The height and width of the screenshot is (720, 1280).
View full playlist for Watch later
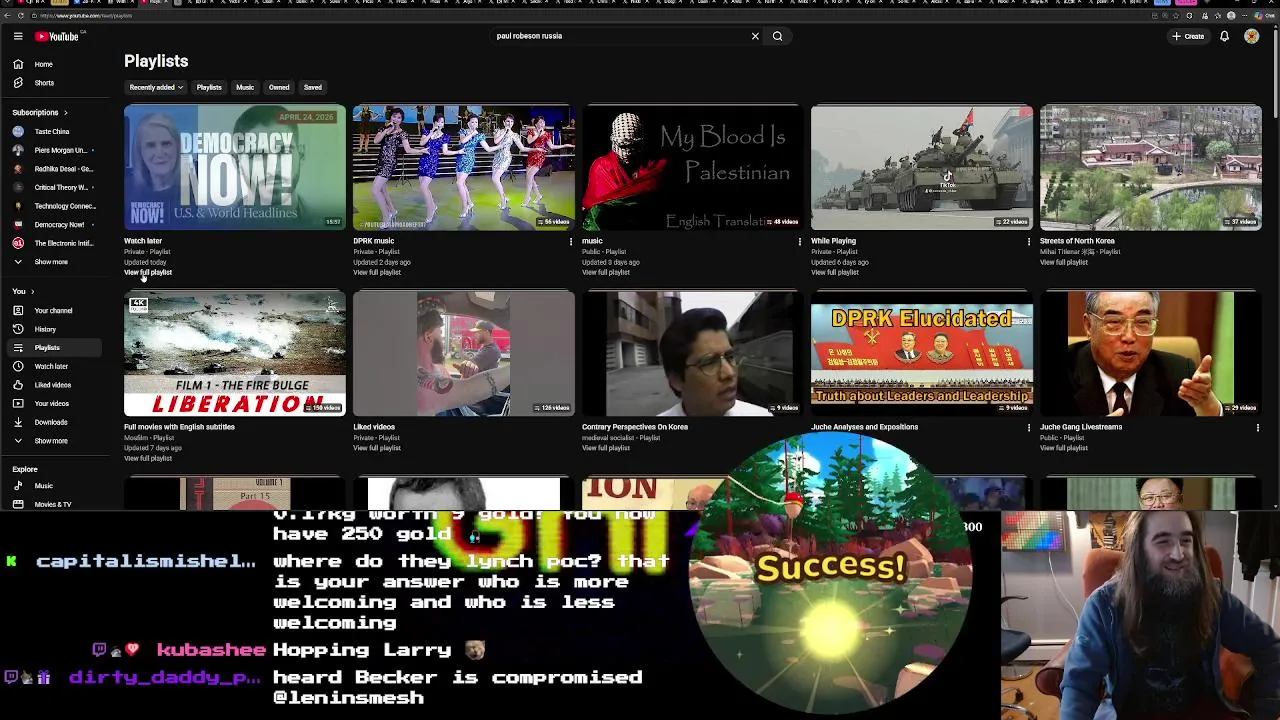click(x=148, y=272)
